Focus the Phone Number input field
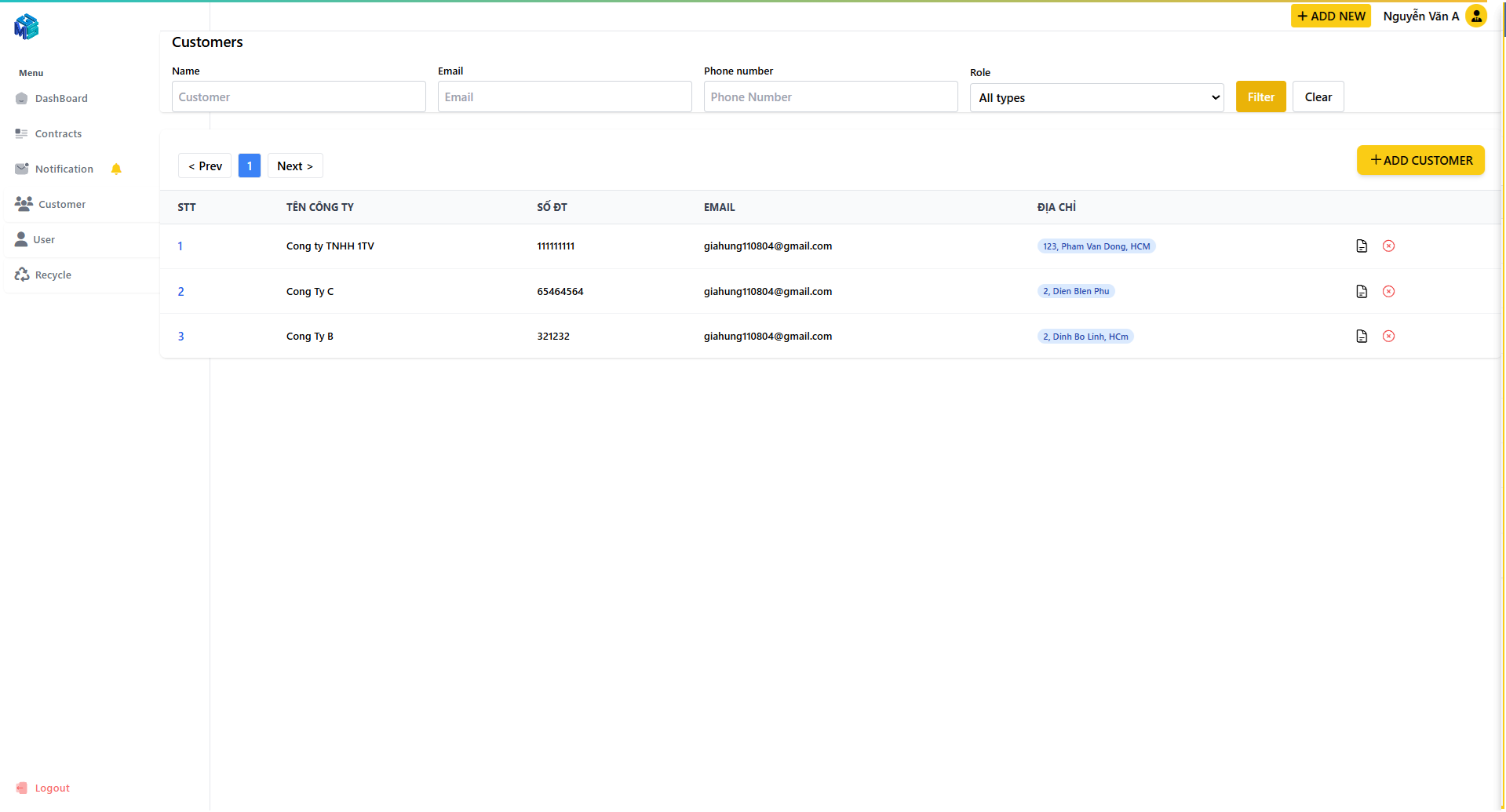This screenshot has height=812, width=1506. pyautogui.click(x=830, y=97)
